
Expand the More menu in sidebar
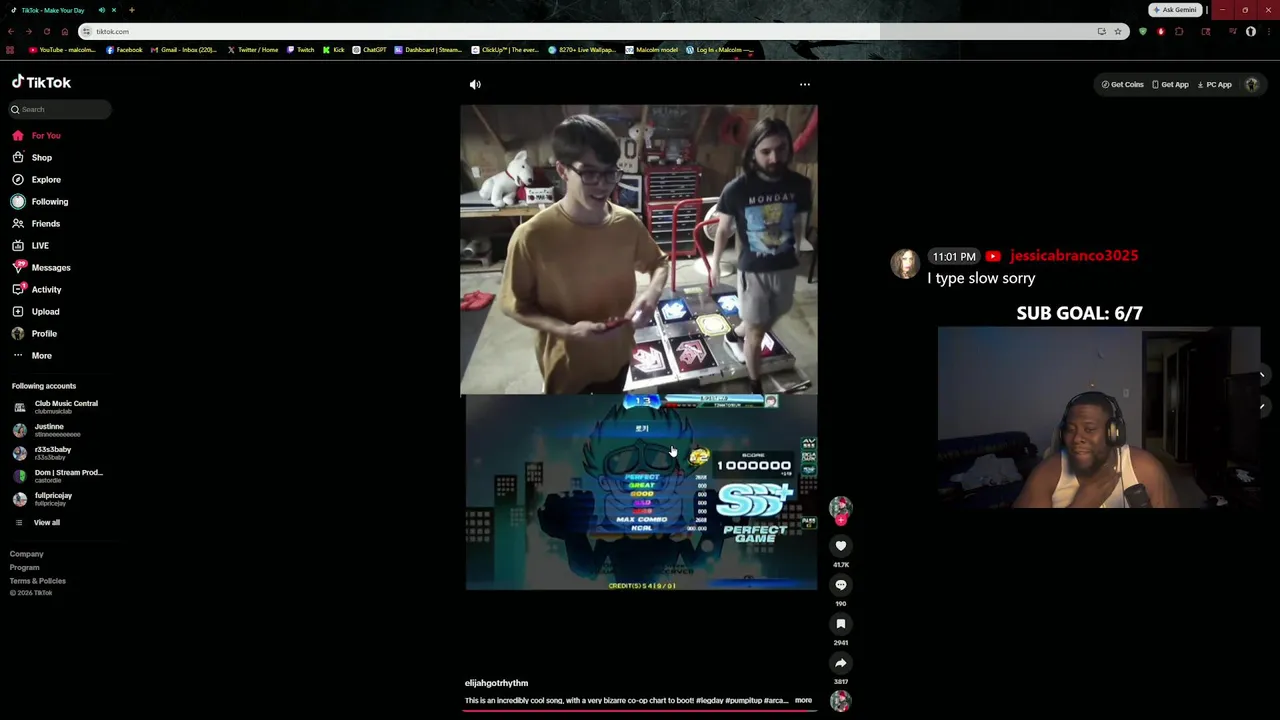(32, 355)
